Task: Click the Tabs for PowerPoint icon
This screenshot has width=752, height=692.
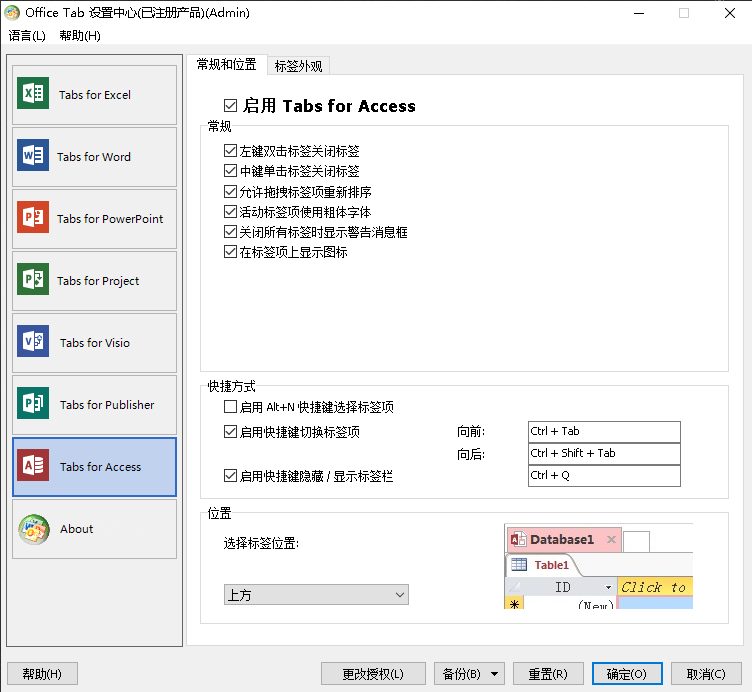Action: tap(33, 219)
